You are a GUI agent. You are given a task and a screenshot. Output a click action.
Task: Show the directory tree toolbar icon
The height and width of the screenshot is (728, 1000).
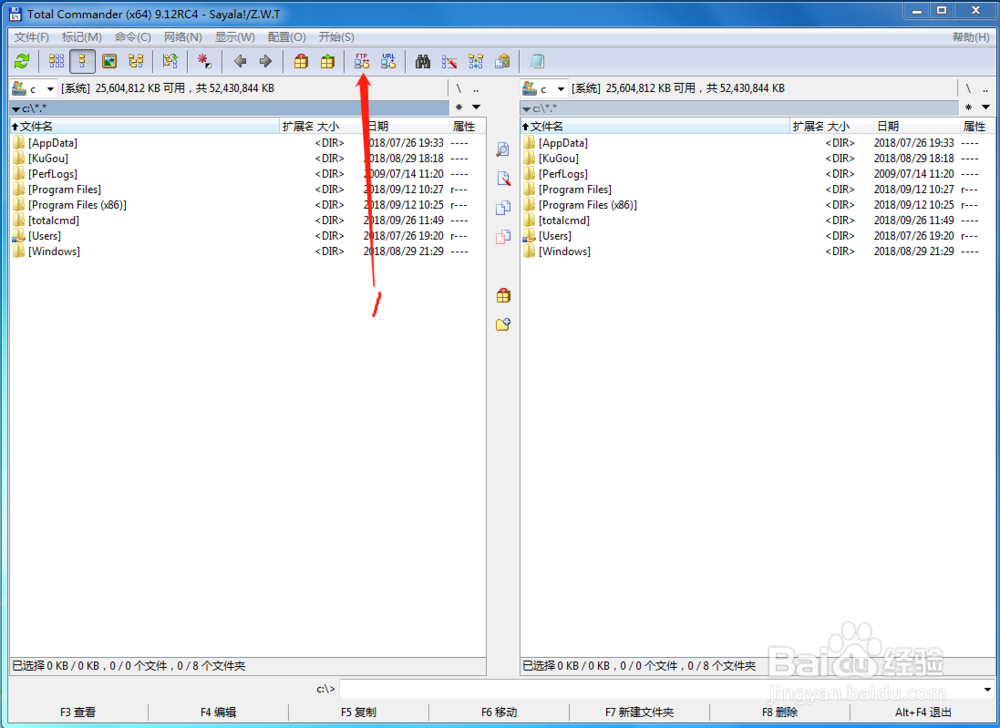(136, 61)
